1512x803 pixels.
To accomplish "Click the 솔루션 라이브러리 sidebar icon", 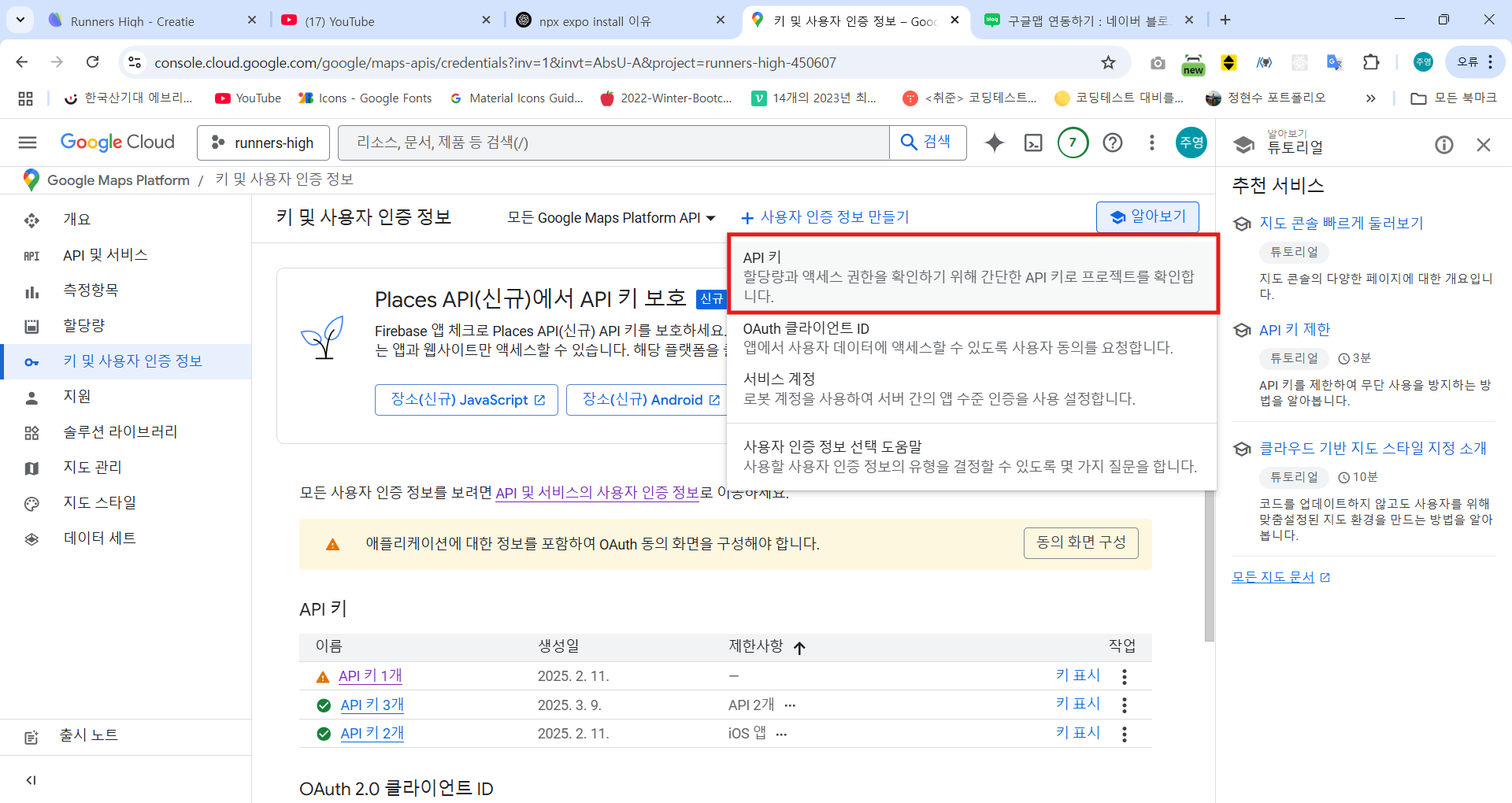I will coord(31,433).
